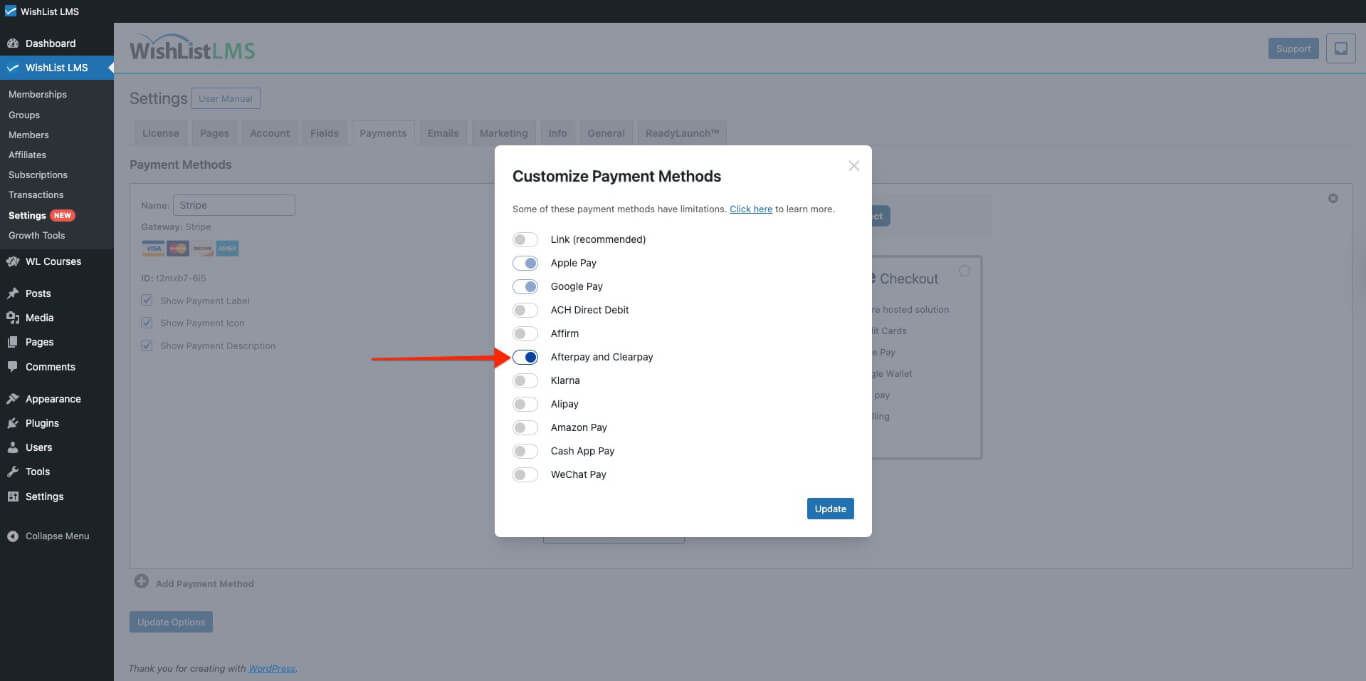
Task: Expand the Growth Tools sidebar item
Action: click(37, 235)
